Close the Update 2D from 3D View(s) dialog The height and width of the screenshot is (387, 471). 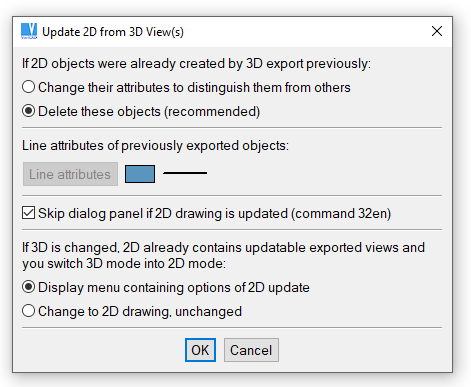[437, 31]
